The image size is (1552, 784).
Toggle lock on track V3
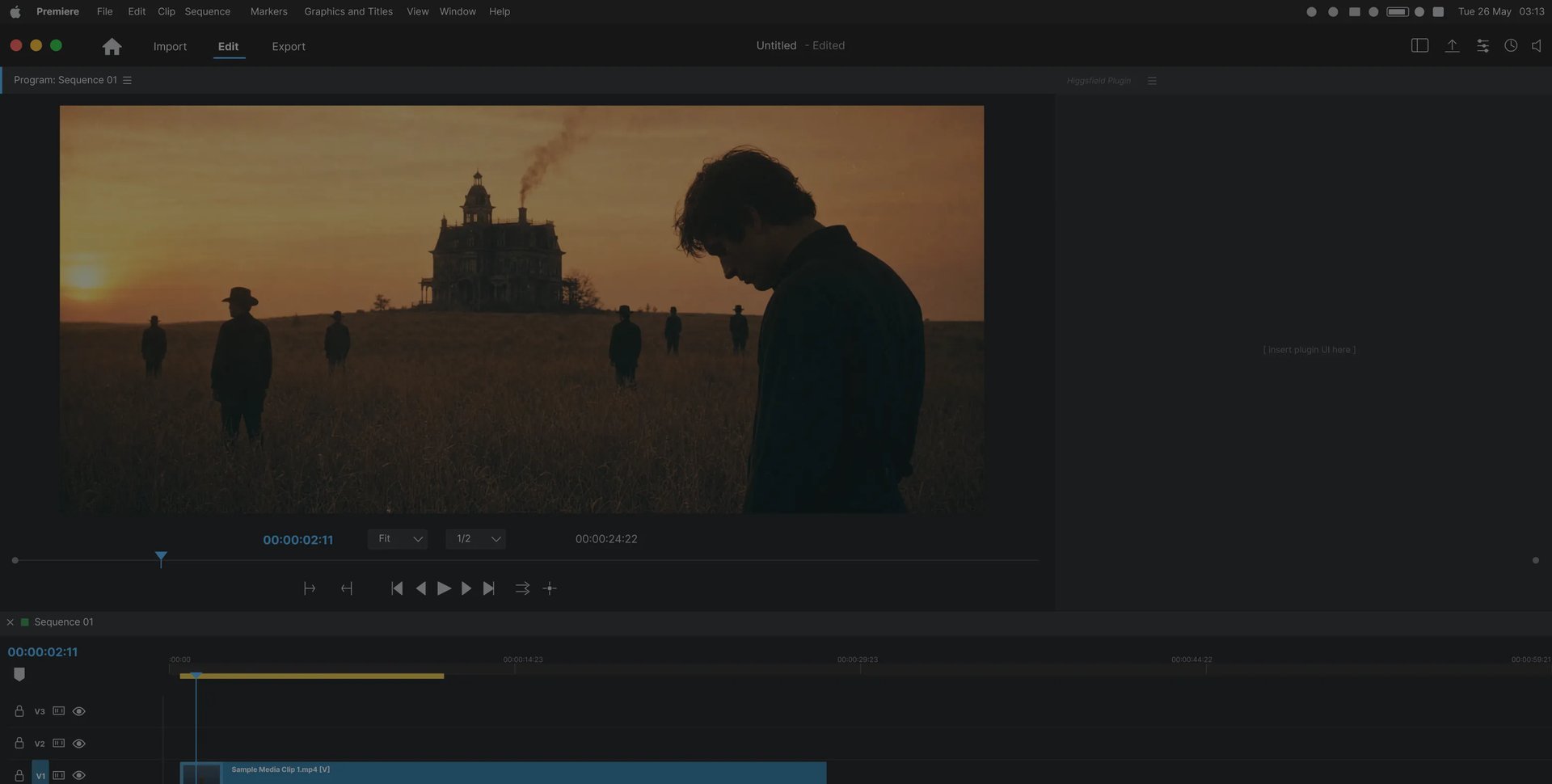click(x=19, y=711)
